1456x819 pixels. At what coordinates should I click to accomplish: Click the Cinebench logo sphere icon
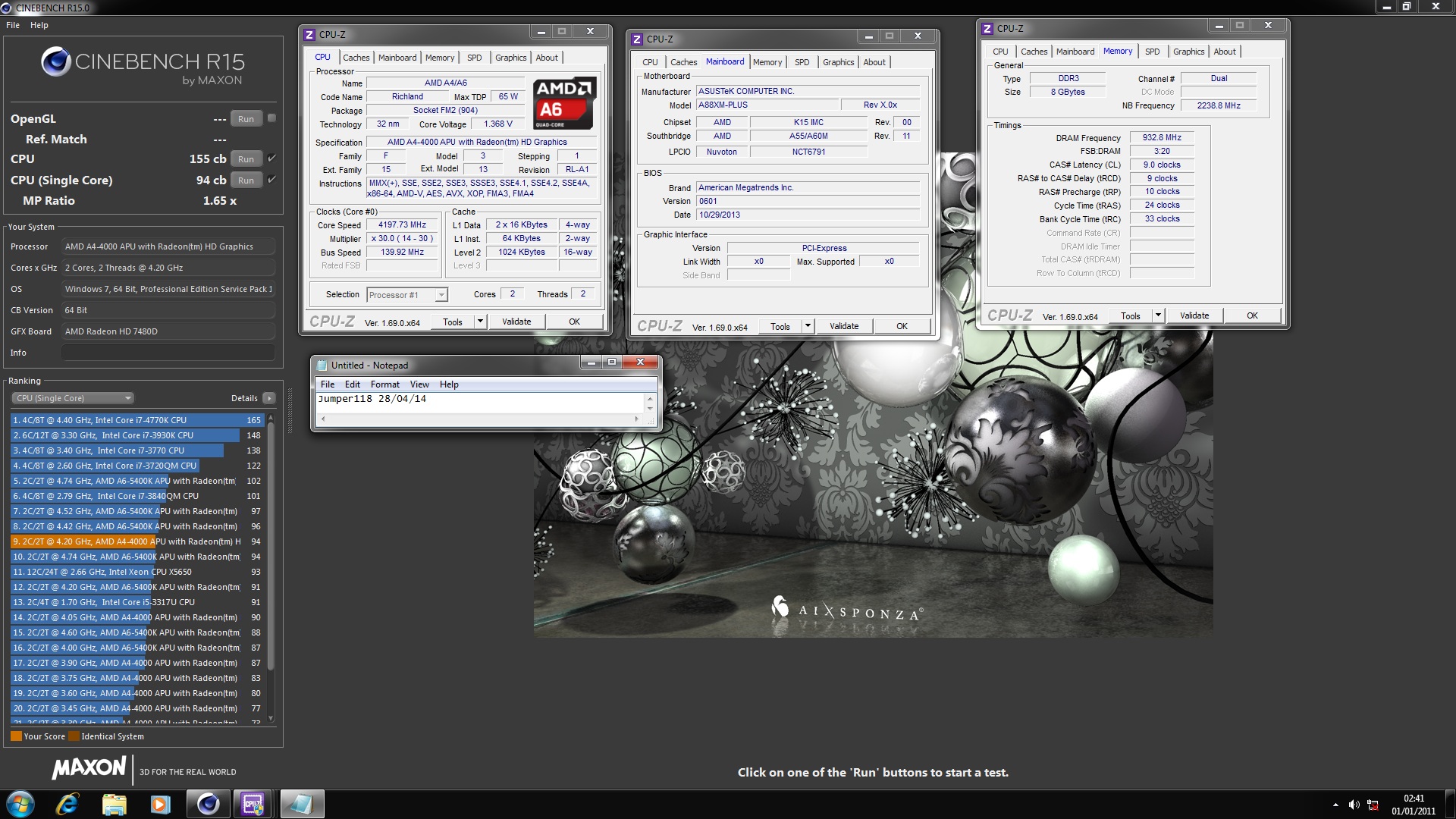pyautogui.click(x=56, y=61)
